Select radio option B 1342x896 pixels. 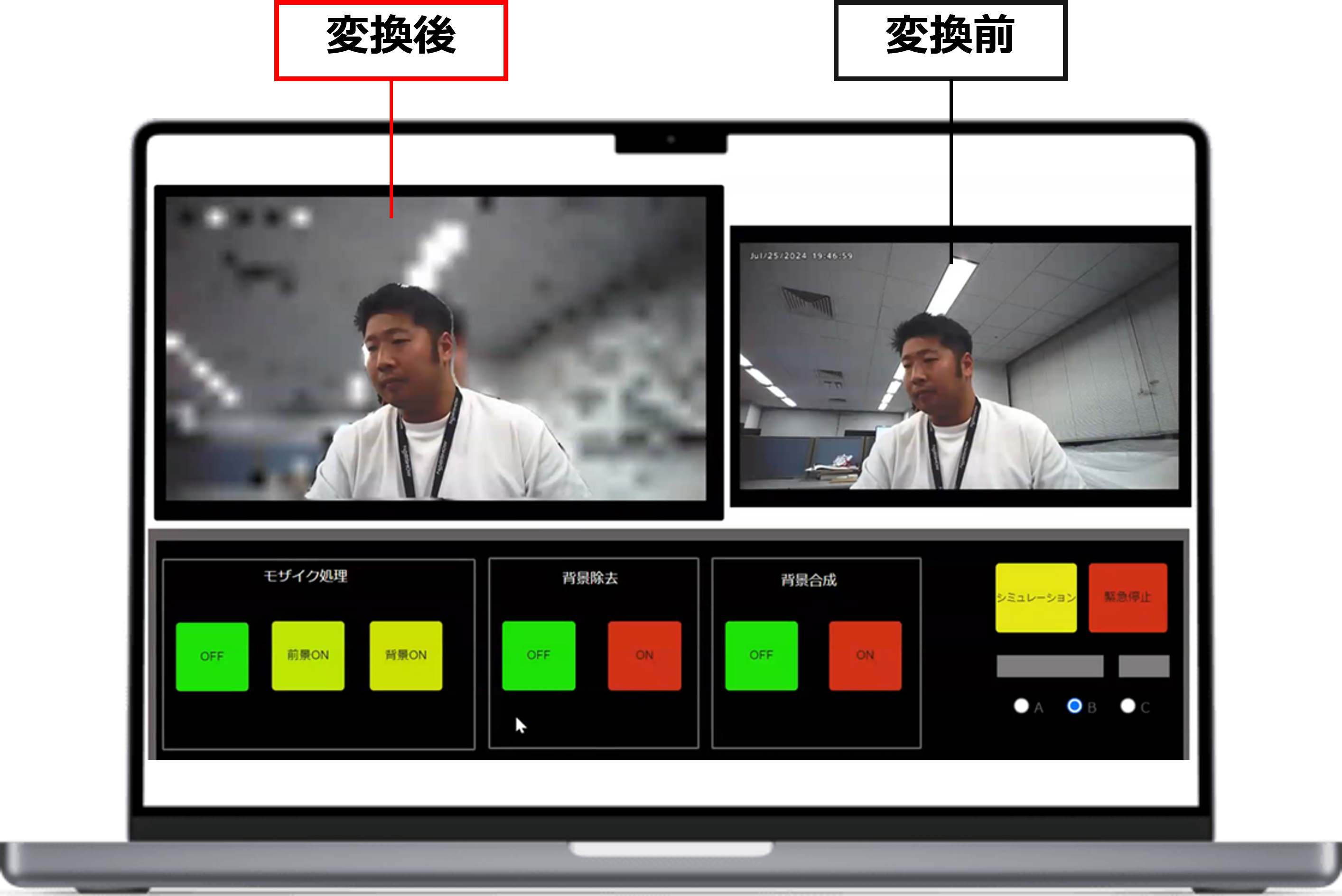(x=1074, y=706)
